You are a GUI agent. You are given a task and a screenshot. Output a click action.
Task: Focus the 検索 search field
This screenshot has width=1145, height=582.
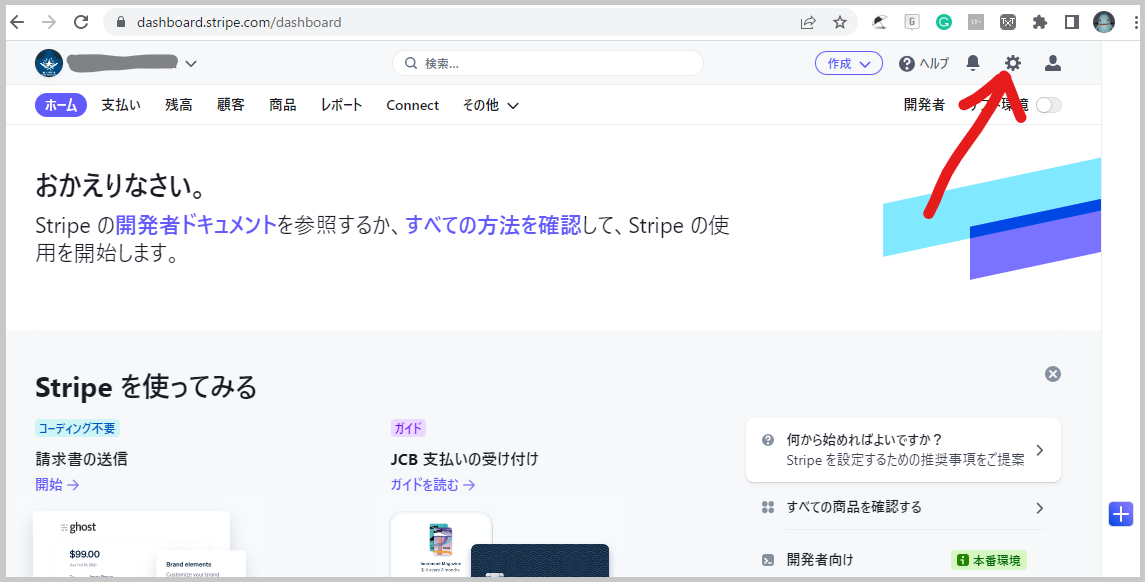pyautogui.click(x=548, y=64)
